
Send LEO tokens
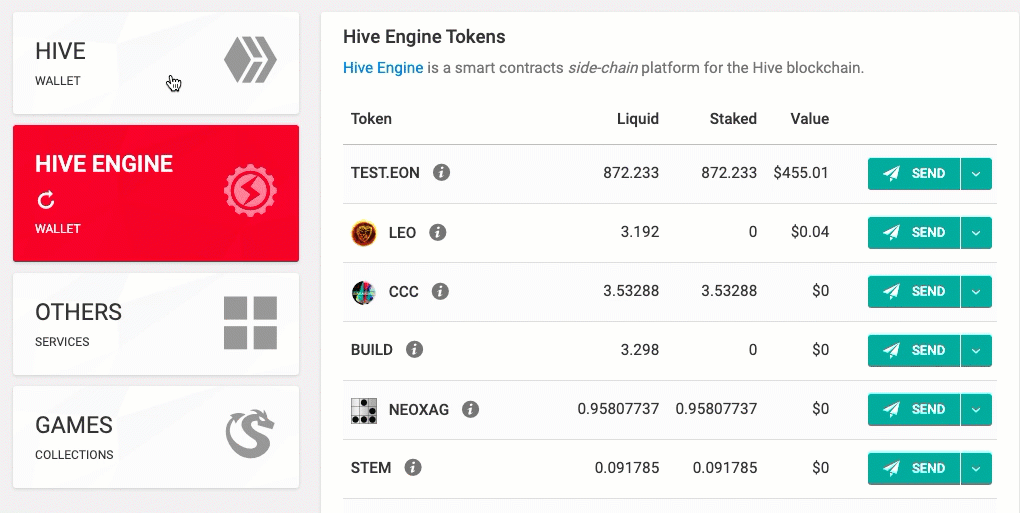(x=914, y=233)
